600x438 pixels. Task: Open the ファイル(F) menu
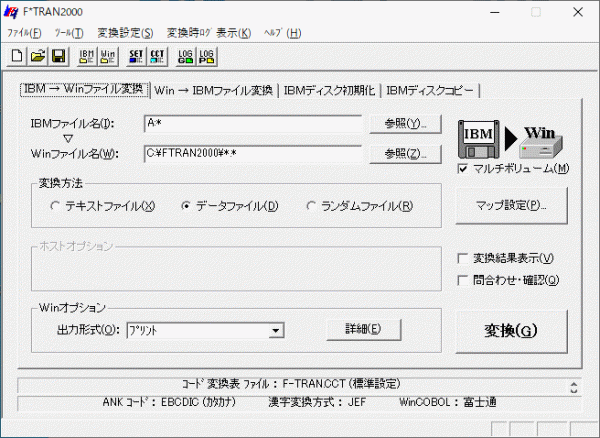(24, 33)
